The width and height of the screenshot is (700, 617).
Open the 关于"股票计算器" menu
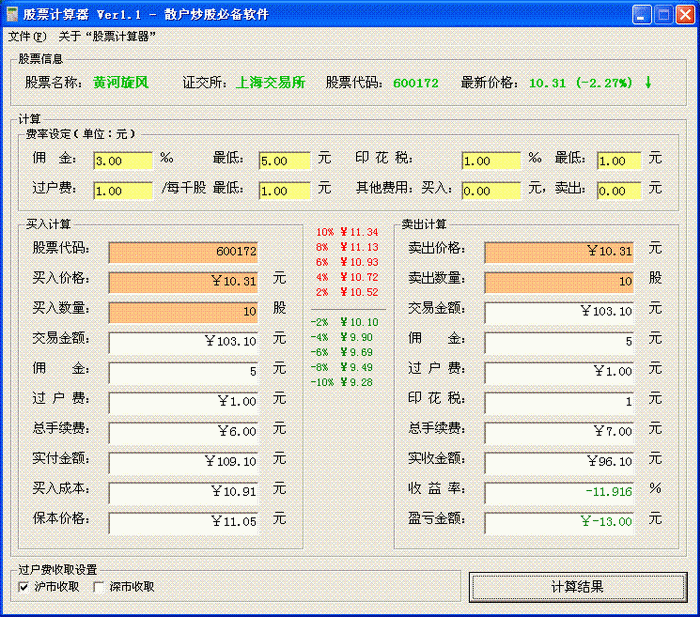107,36
